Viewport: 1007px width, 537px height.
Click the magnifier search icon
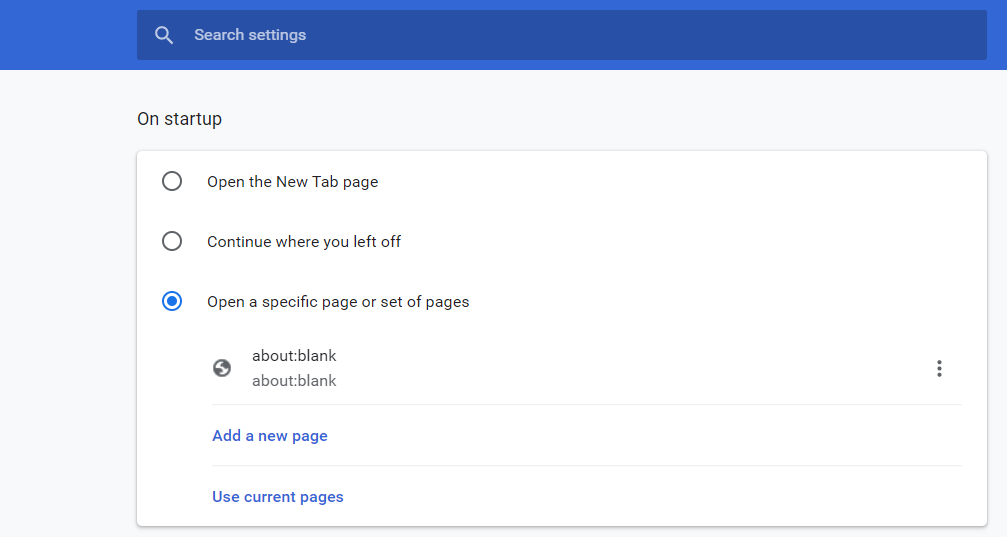coord(164,35)
